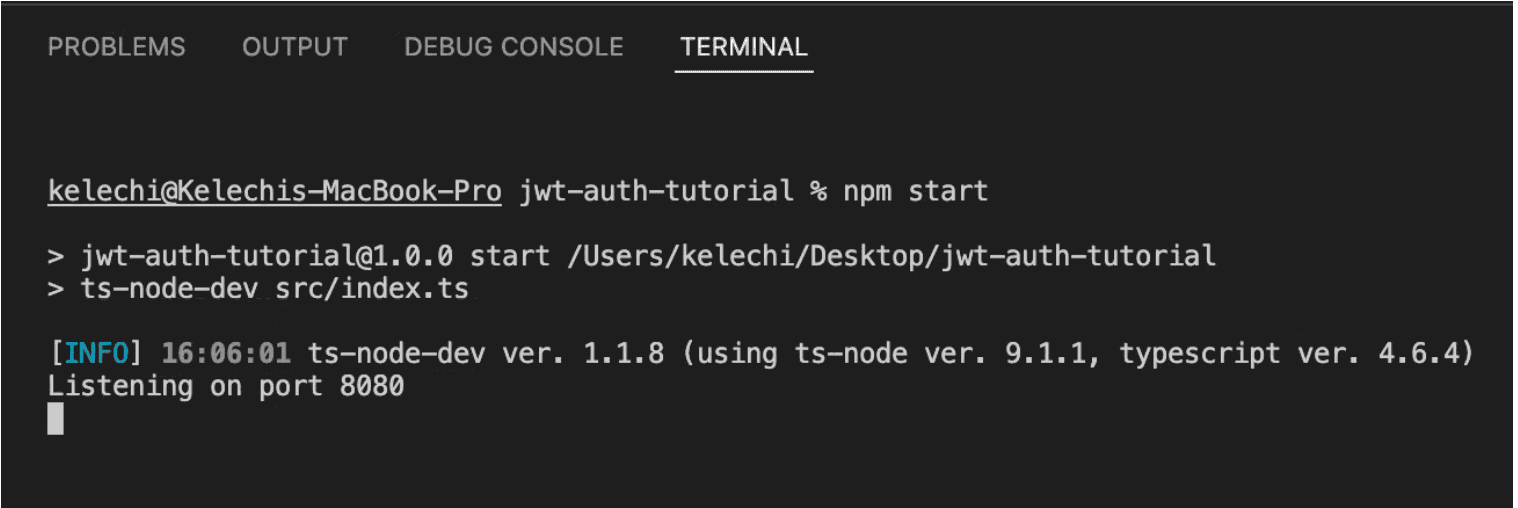Click the 16:06:01 timestamp

pos(226,353)
